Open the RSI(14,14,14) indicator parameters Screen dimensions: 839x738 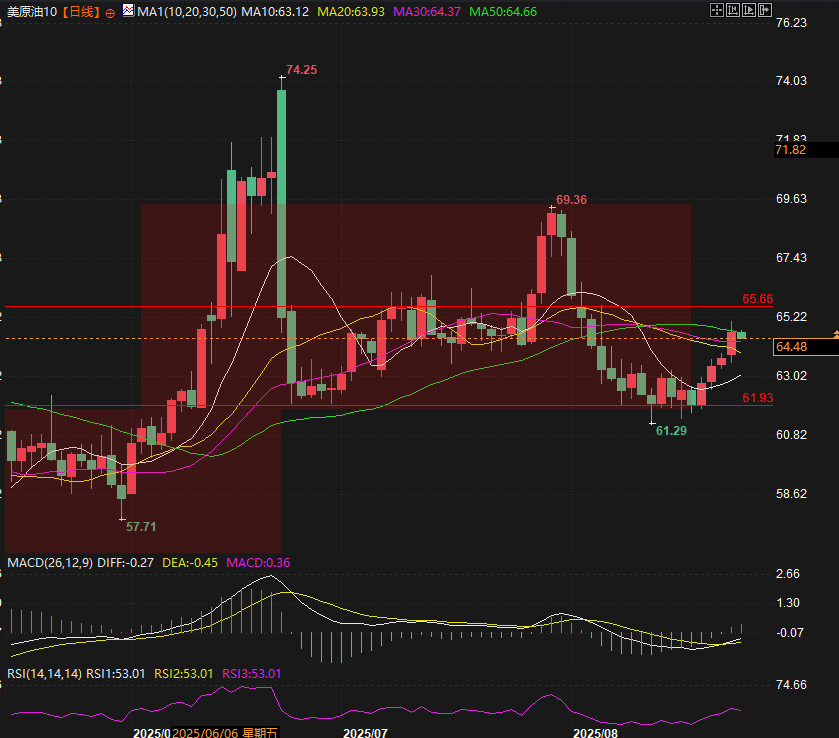click(44, 673)
